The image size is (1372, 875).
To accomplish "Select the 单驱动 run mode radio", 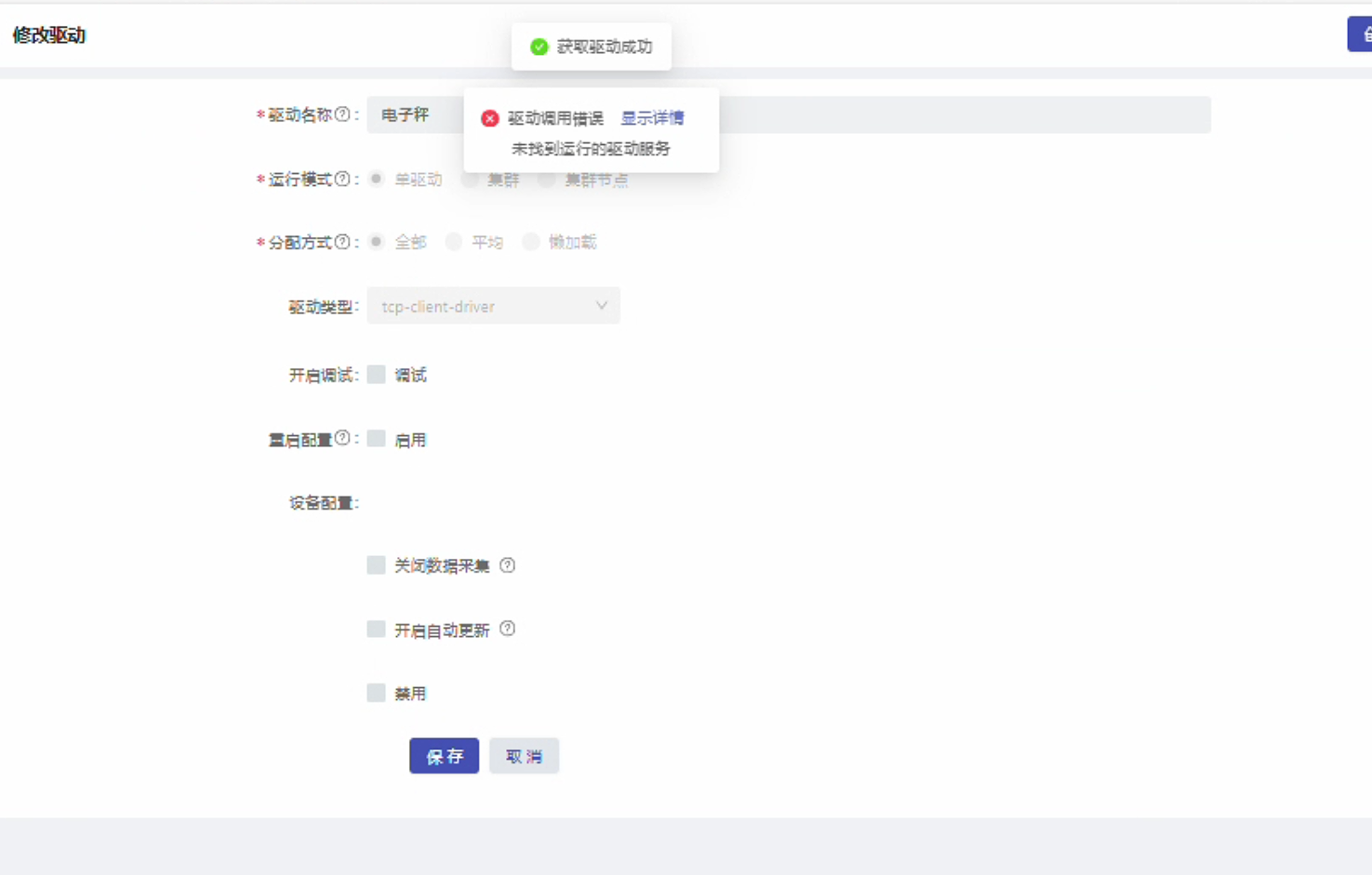I will click(x=376, y=179).
